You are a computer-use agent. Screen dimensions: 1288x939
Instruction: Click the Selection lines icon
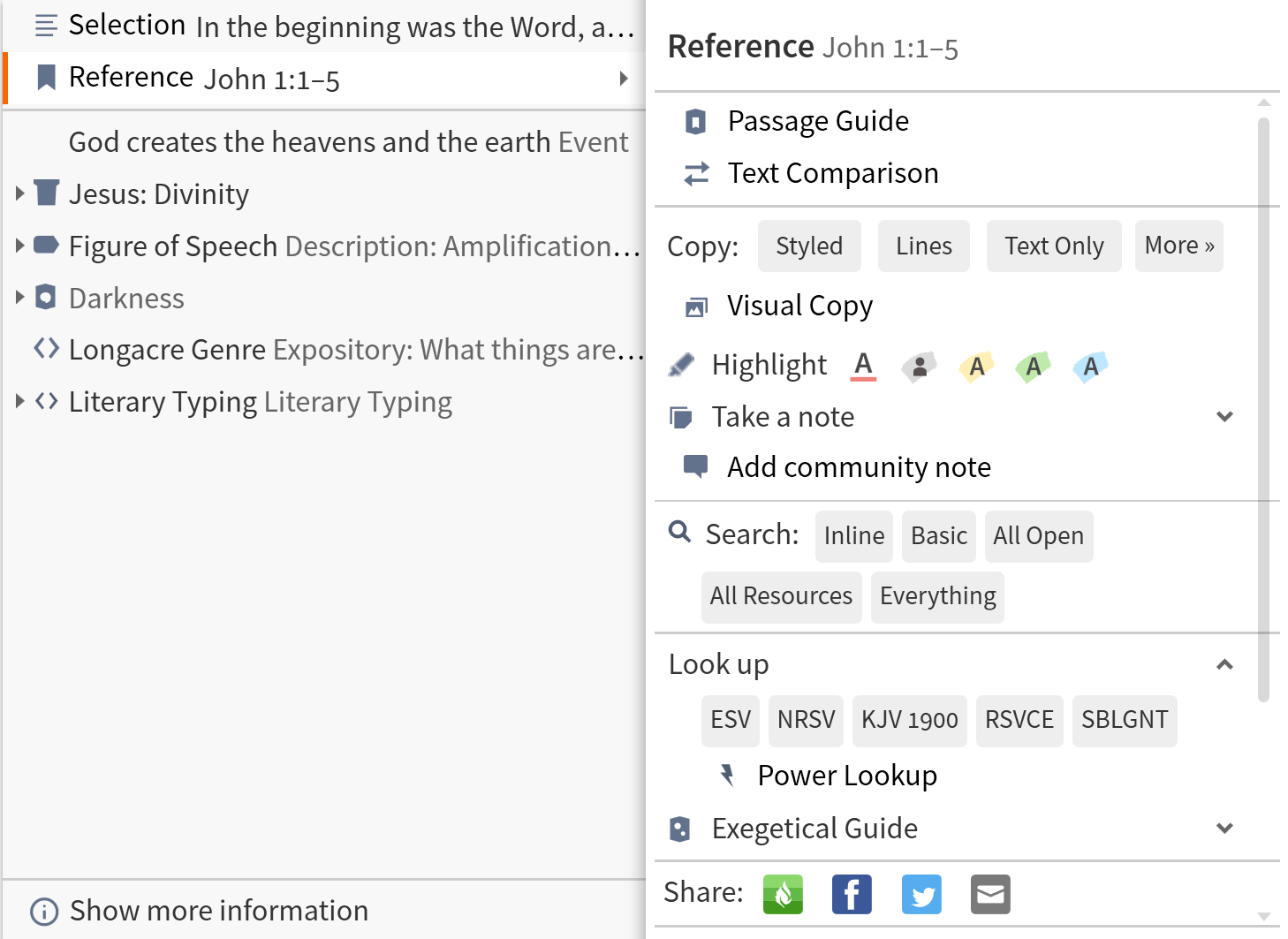[46, 26]
